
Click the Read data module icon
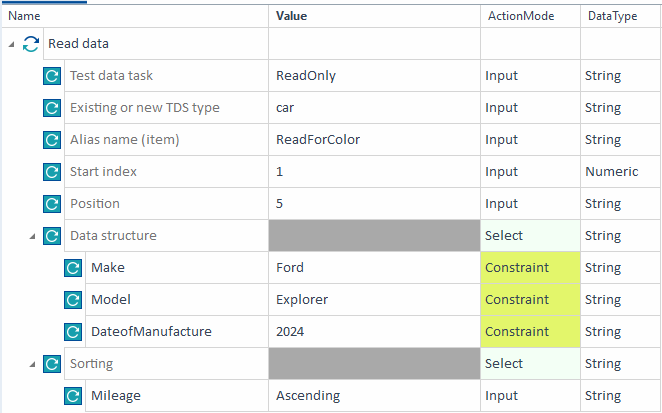point(32,44)
